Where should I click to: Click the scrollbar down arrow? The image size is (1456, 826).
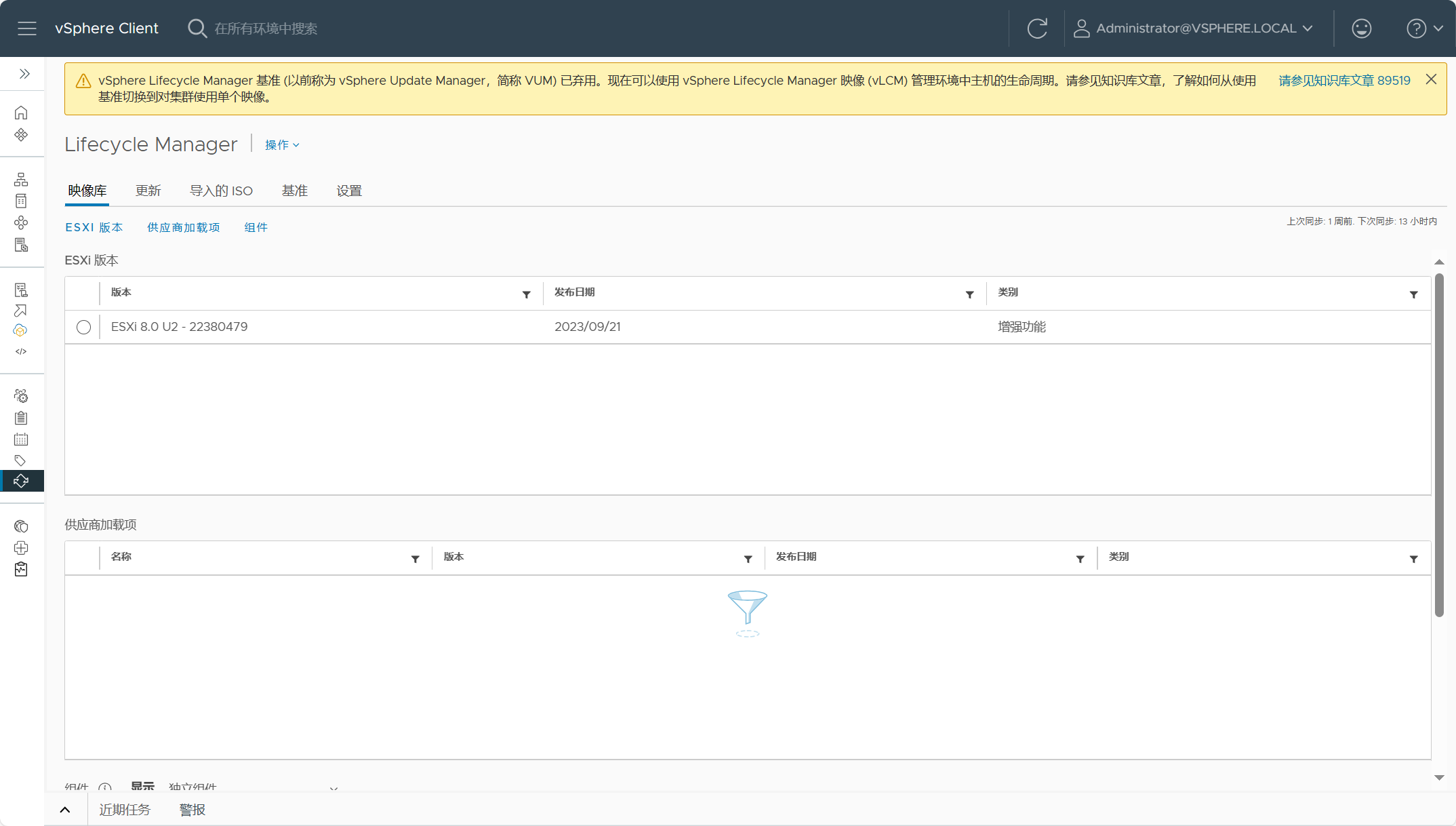click(1439, 778)
